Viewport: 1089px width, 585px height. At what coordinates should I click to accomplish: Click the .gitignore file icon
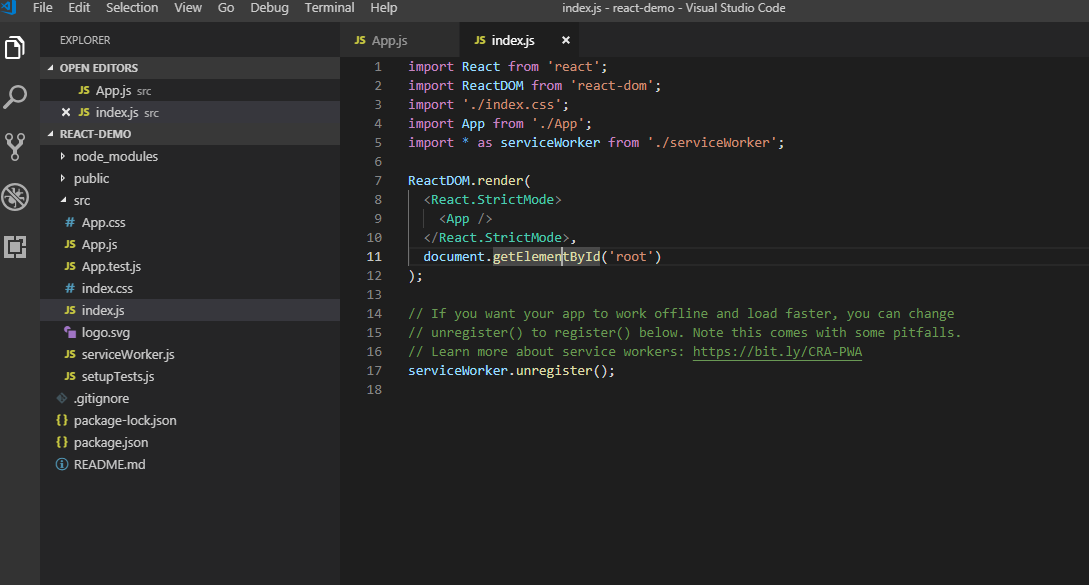62,398
